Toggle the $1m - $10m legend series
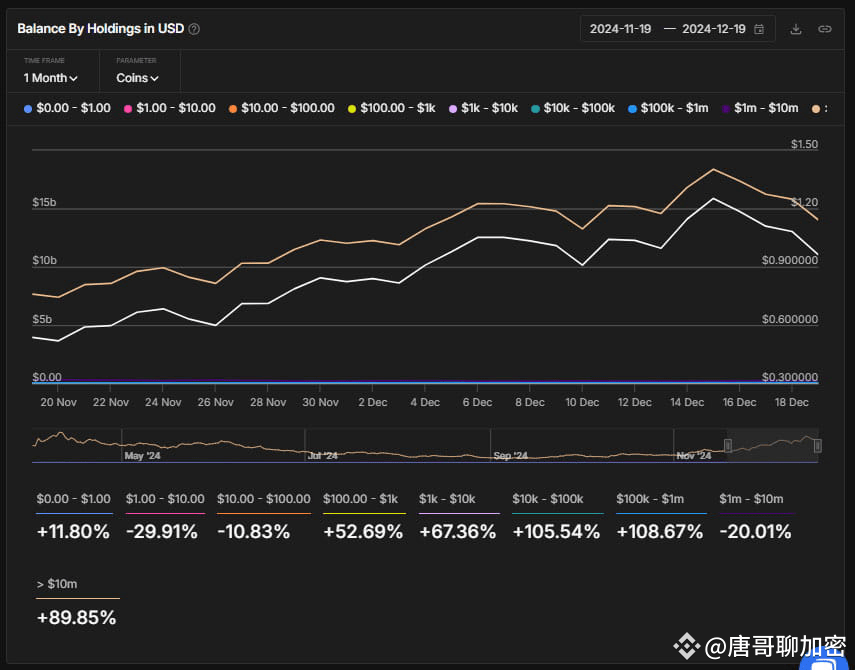 tap(760, 108)
